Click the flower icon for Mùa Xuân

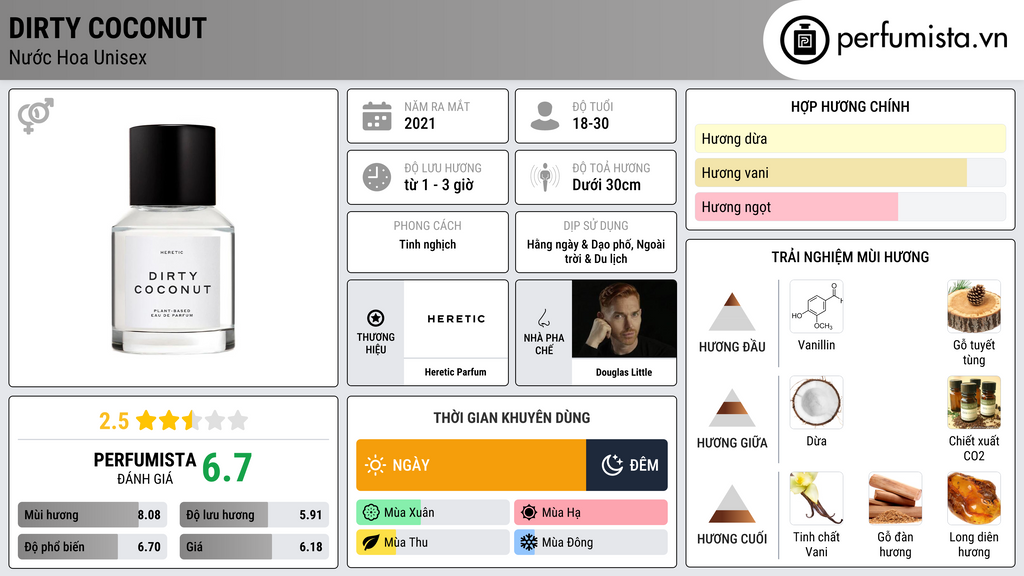[x=371, y=513]
